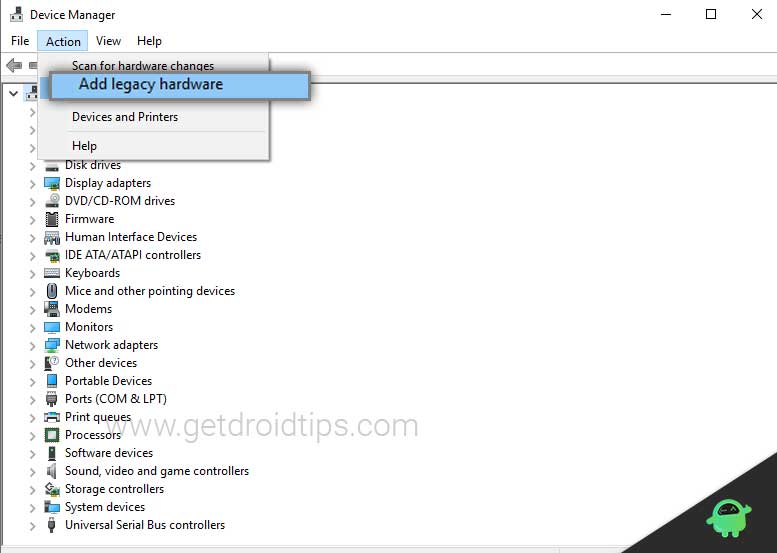Click the Display adapters icon

52,183
